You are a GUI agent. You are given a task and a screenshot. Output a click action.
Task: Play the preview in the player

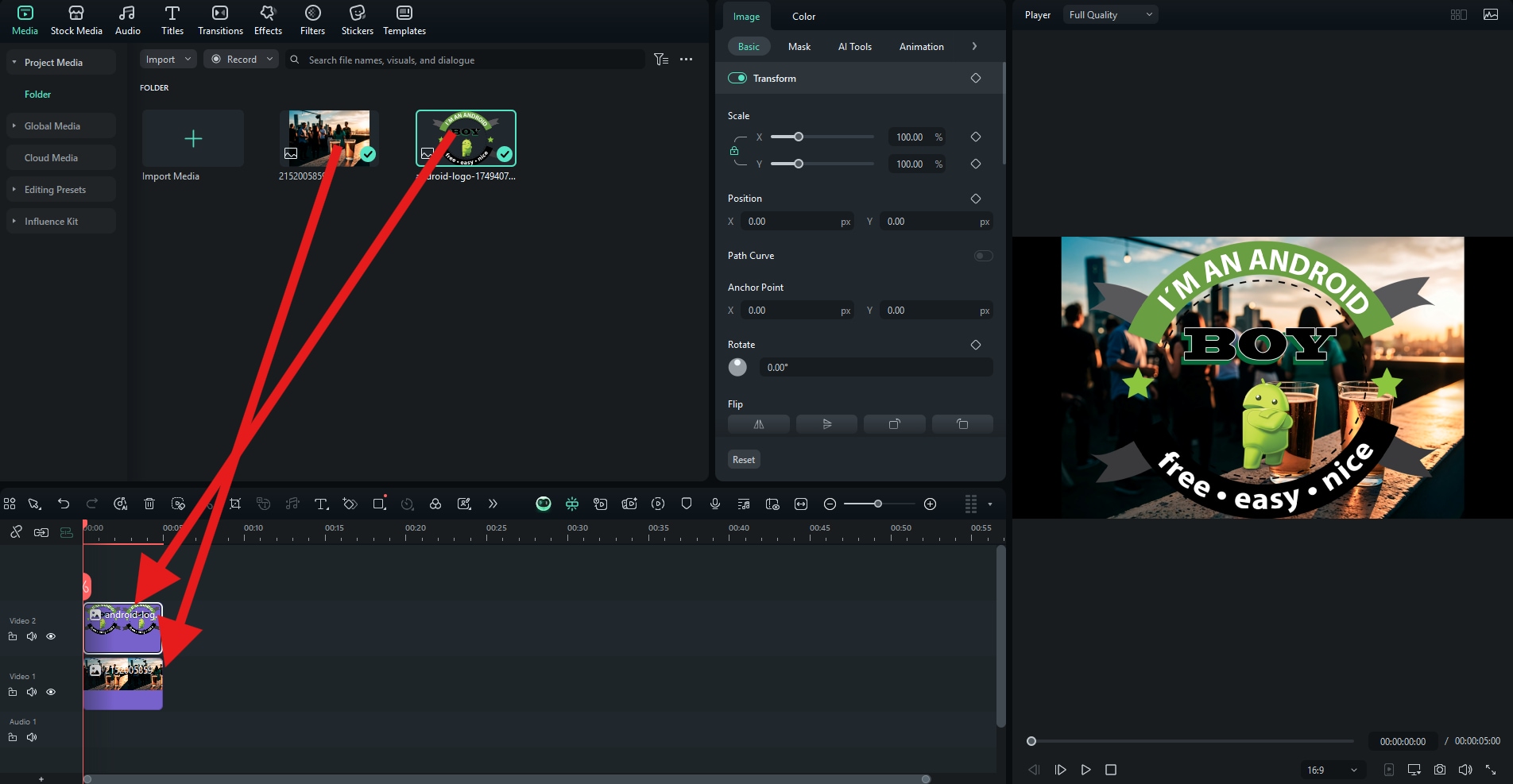(x=1085, y=770)
